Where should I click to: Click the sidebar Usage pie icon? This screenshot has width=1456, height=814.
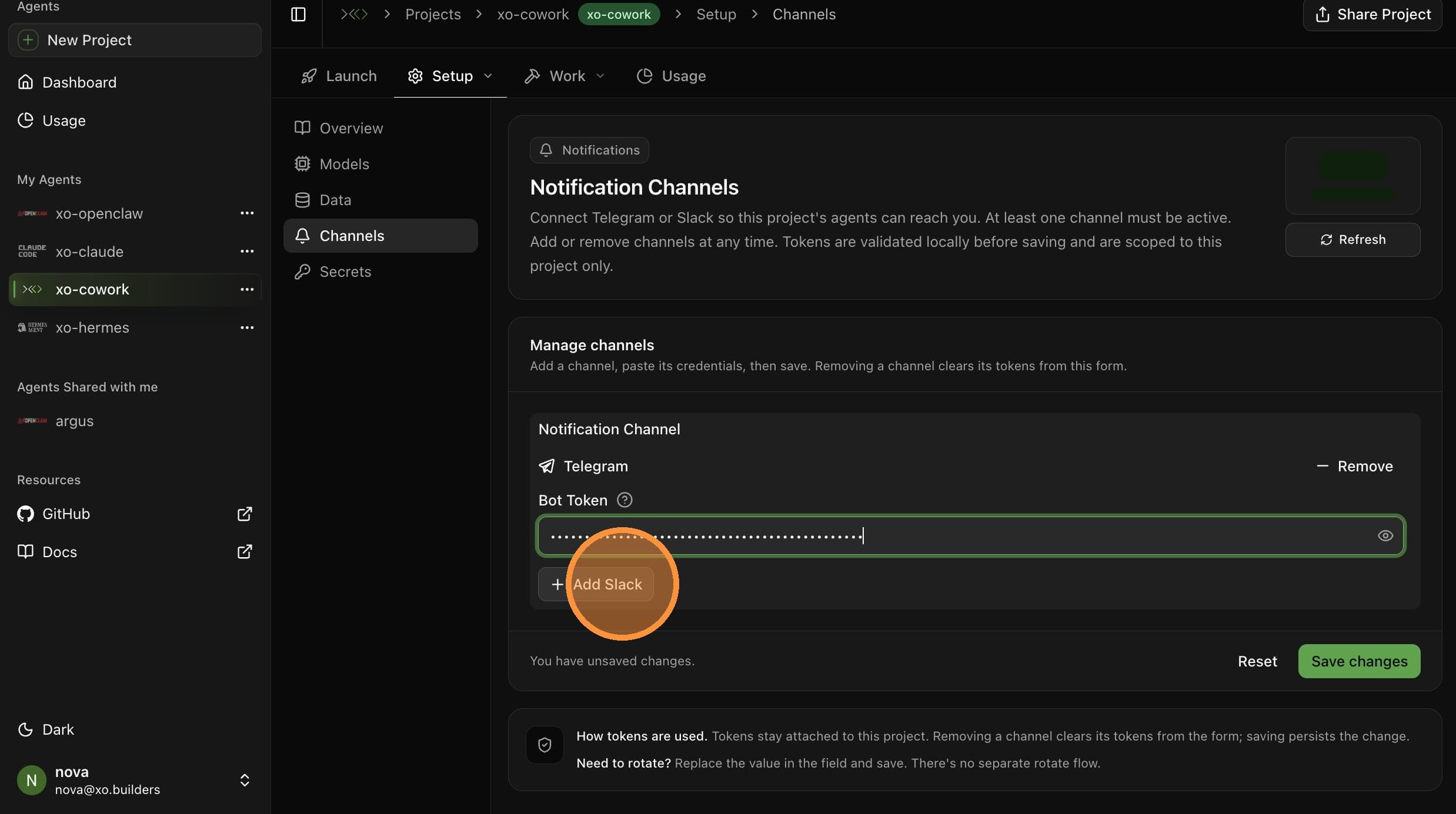pos(25,120)
